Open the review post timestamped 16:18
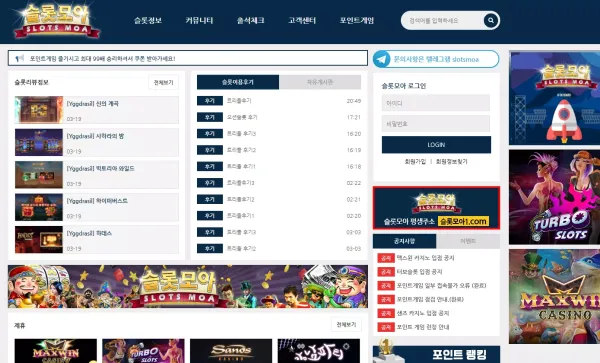 (x=279, y=167)
